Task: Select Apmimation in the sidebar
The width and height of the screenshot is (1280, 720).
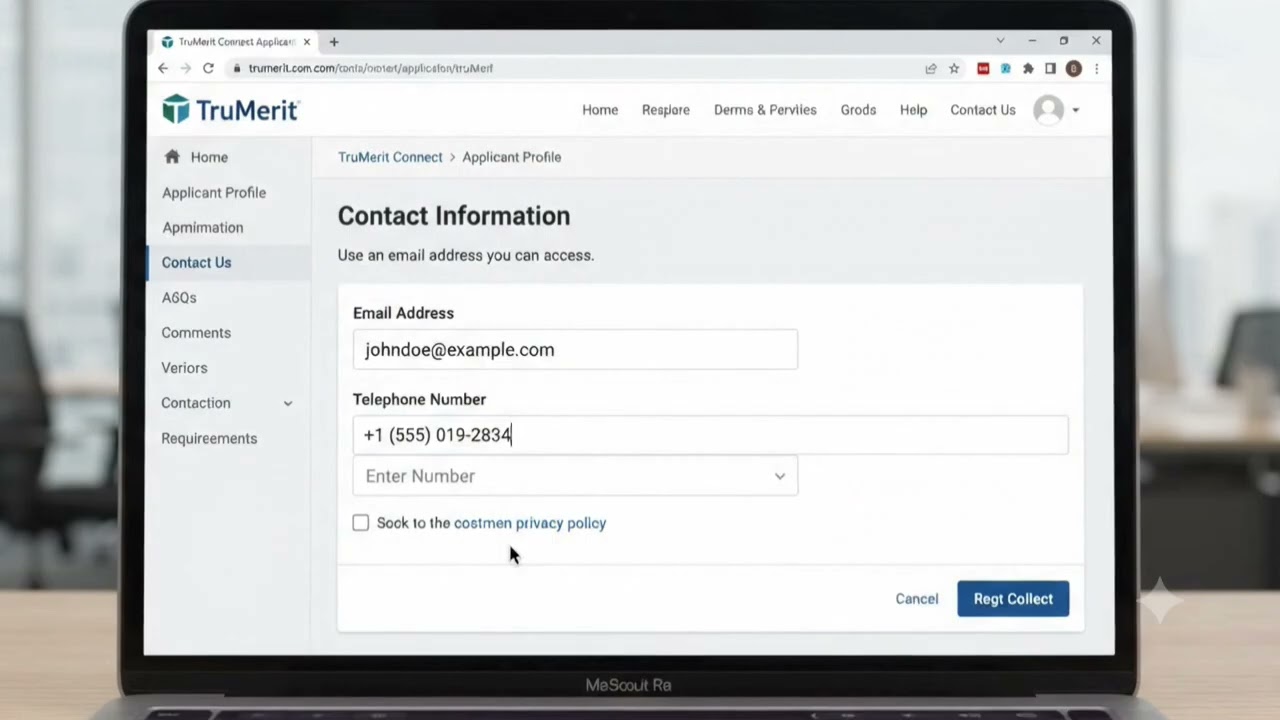Action: pos(202,227)
